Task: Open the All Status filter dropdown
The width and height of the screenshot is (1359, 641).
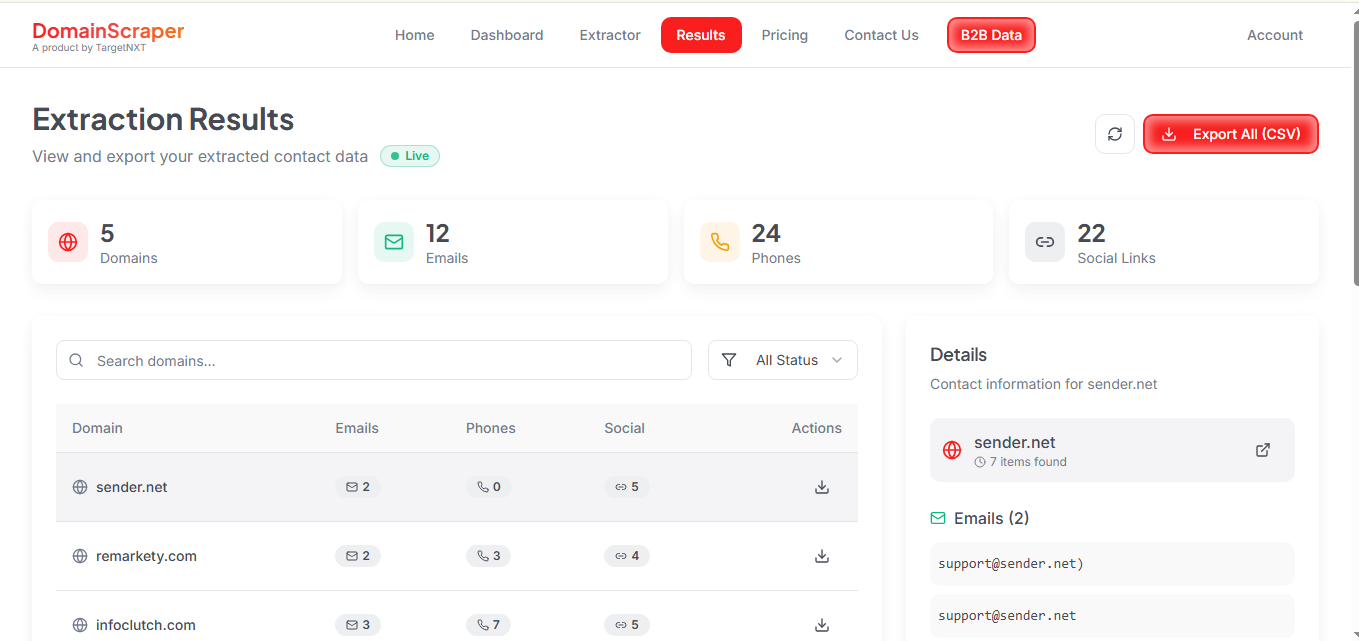Action: pos(782,360)
